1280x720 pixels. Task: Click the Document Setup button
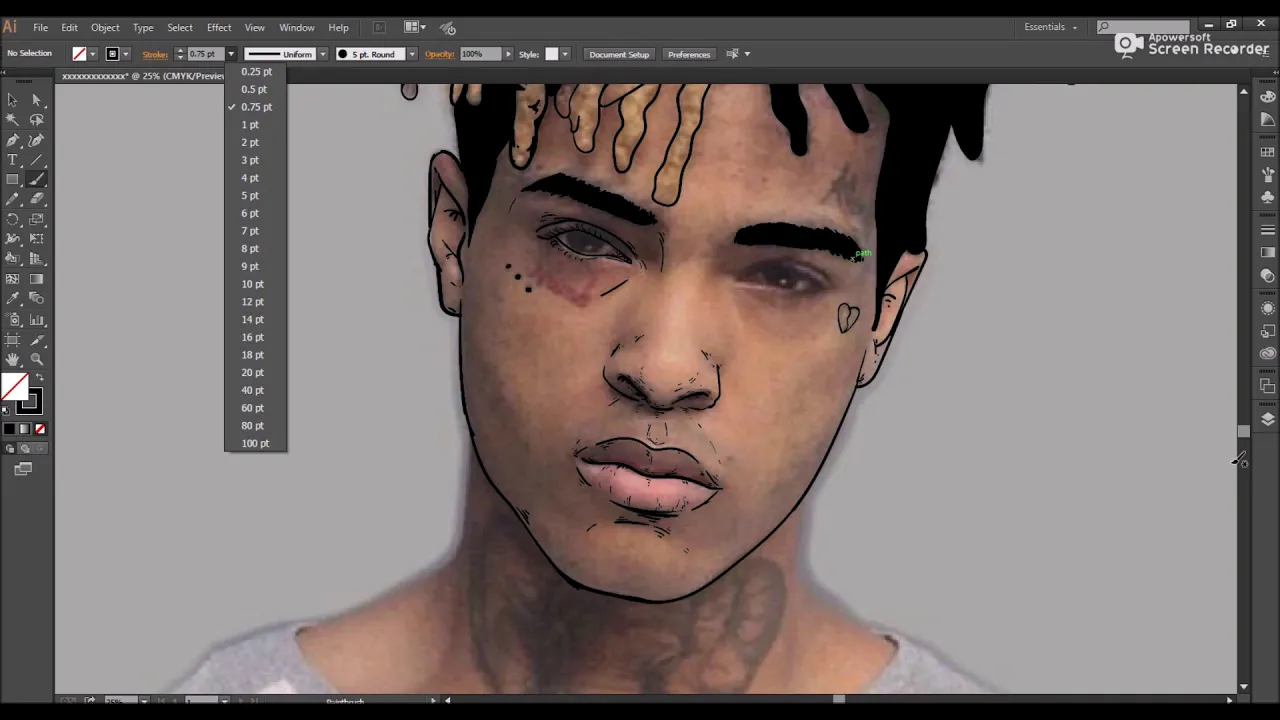click(x=619, y=54)
